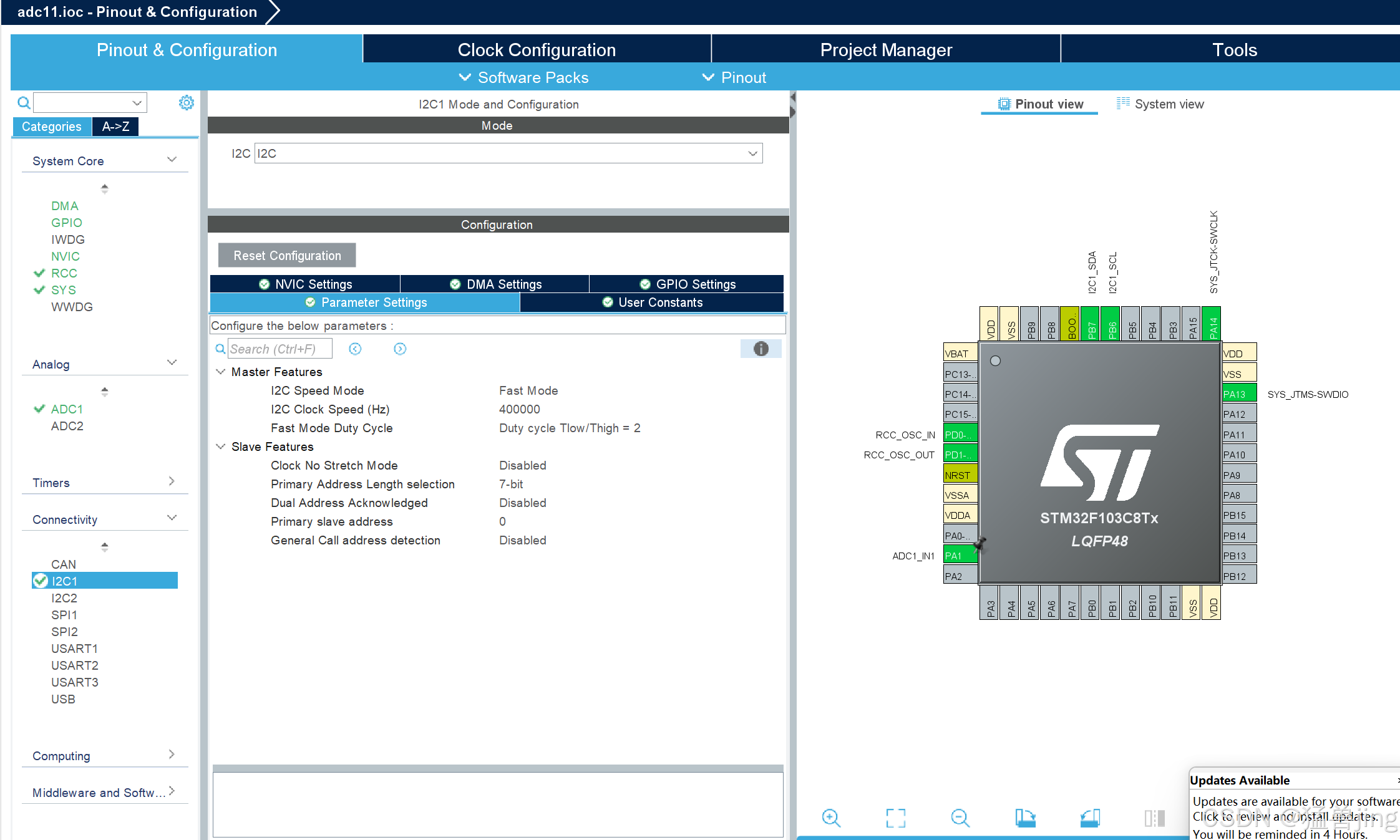
Task: Click the next search result arrow in Parameter Settings
Action: (400, 349)
